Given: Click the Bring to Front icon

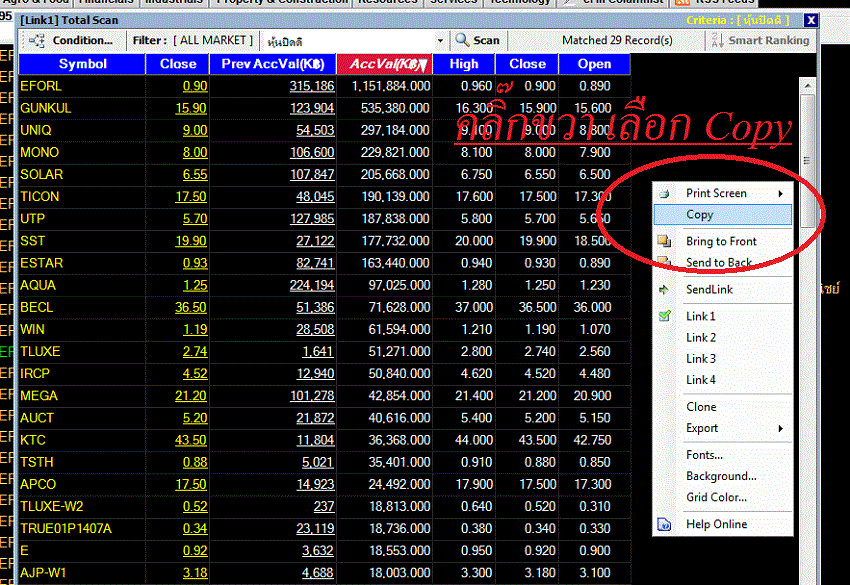Looking at the screenshot, I should click(665, 241).
